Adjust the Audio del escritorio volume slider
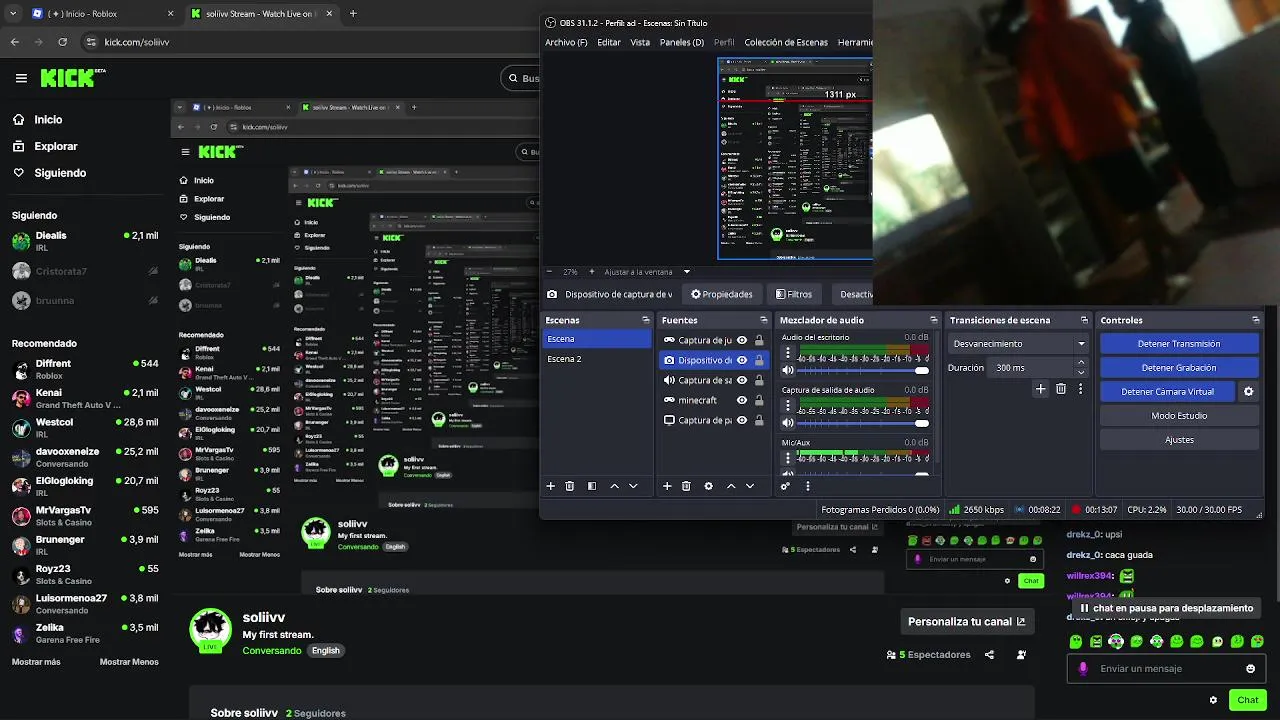This screenshot has width=1280, height=720. pyautogui.click(x=864, y=371)
